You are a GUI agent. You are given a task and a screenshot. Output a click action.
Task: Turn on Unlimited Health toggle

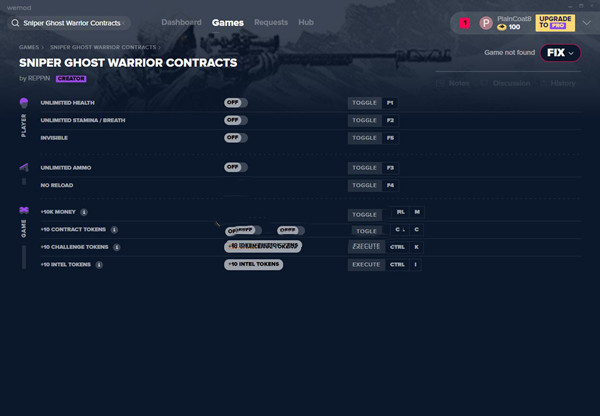click(236, 103)
